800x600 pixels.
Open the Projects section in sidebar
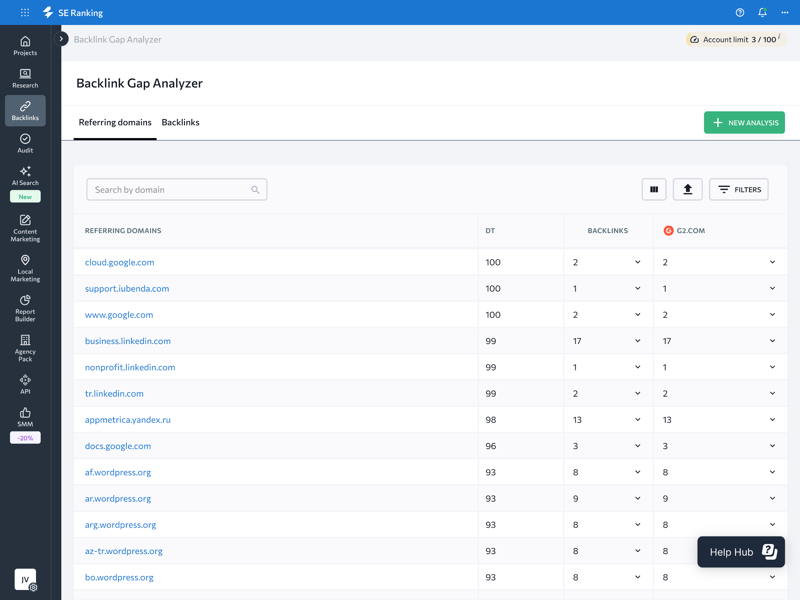click(x=25, y=45)
